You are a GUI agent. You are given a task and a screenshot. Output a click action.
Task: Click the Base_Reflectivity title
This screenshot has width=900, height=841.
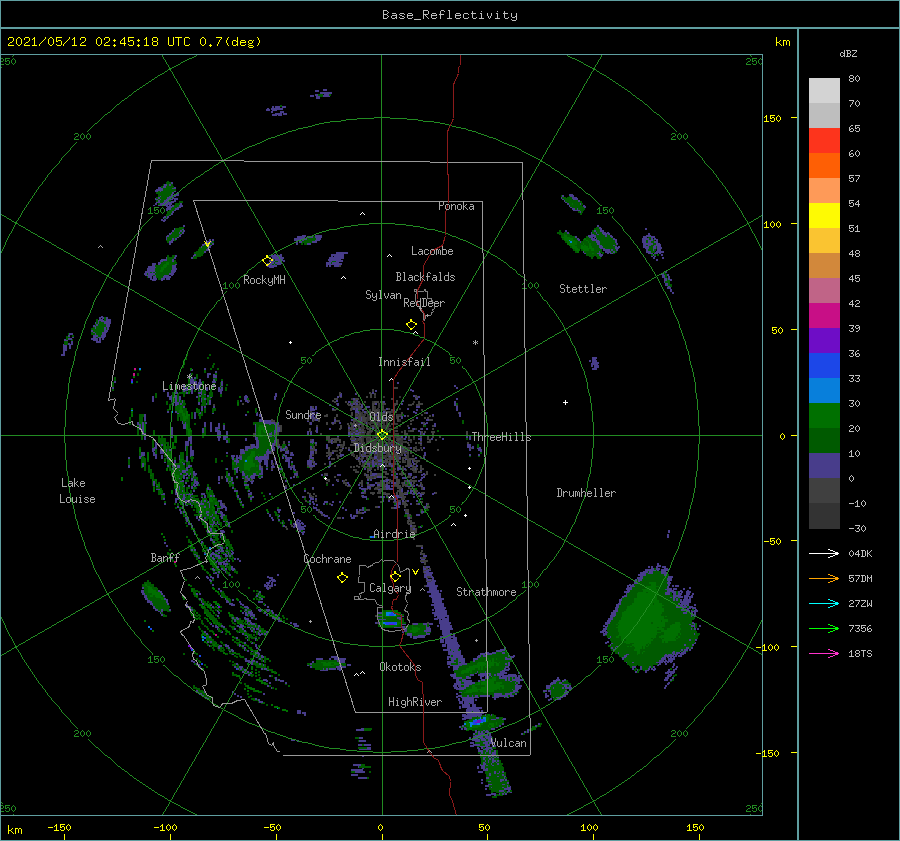[x=450, y=15]
